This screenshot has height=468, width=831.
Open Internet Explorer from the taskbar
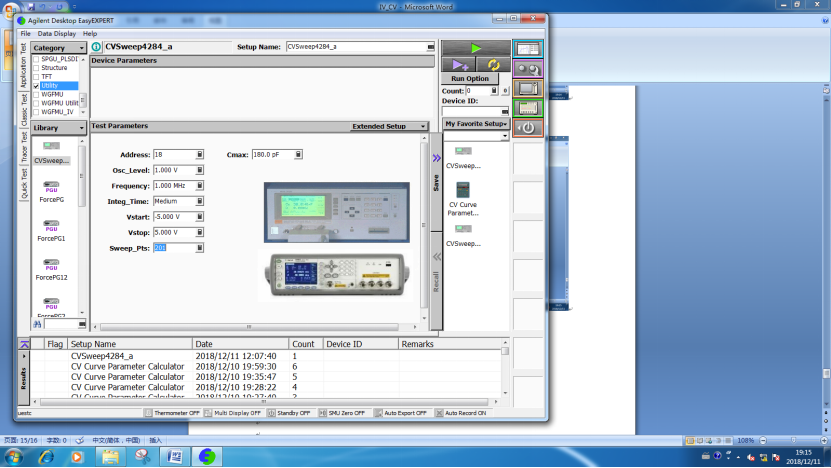pos(46,456)
